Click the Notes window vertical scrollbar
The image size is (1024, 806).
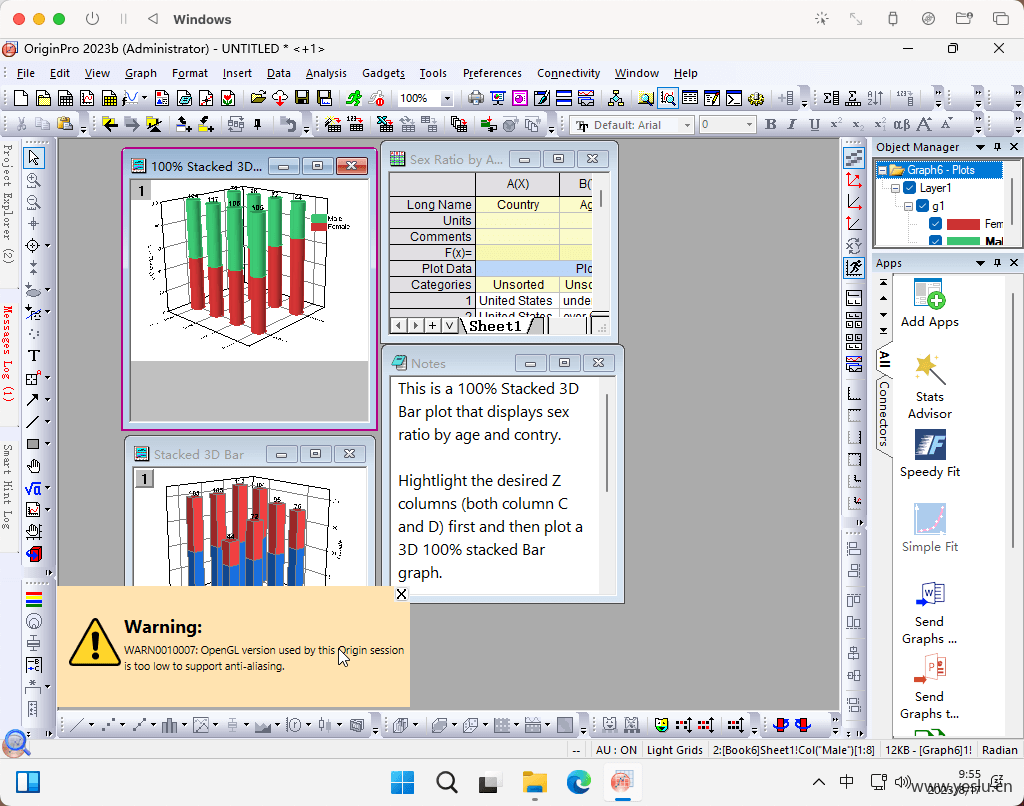[607, 444]
